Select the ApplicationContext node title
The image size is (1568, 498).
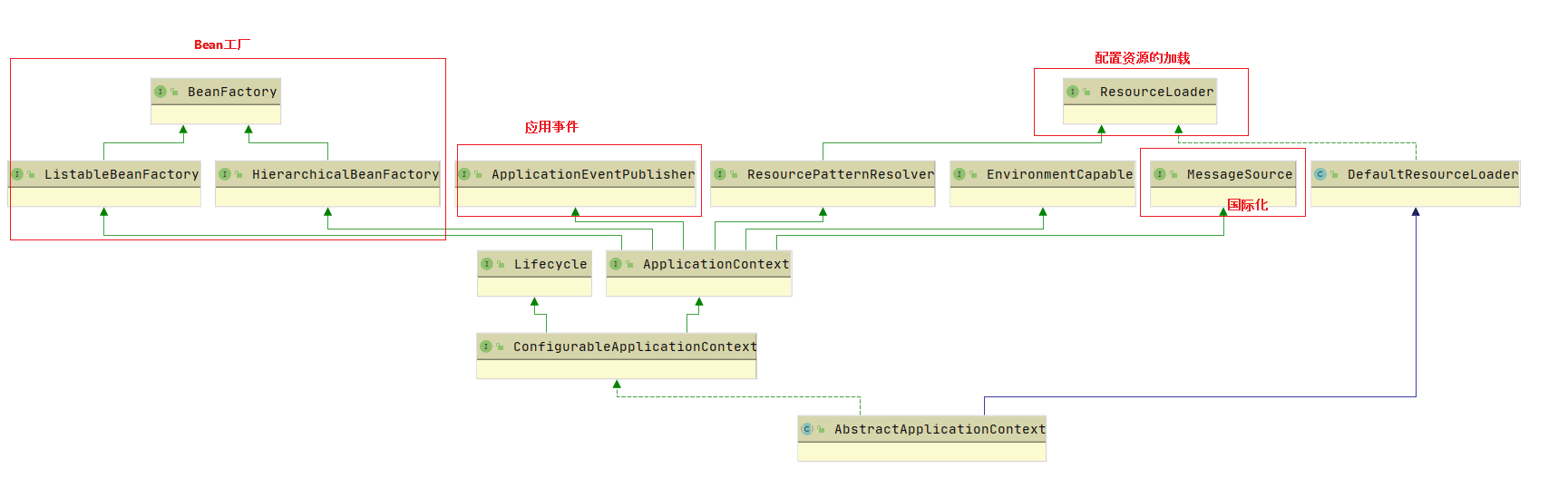tap(716, 264)
